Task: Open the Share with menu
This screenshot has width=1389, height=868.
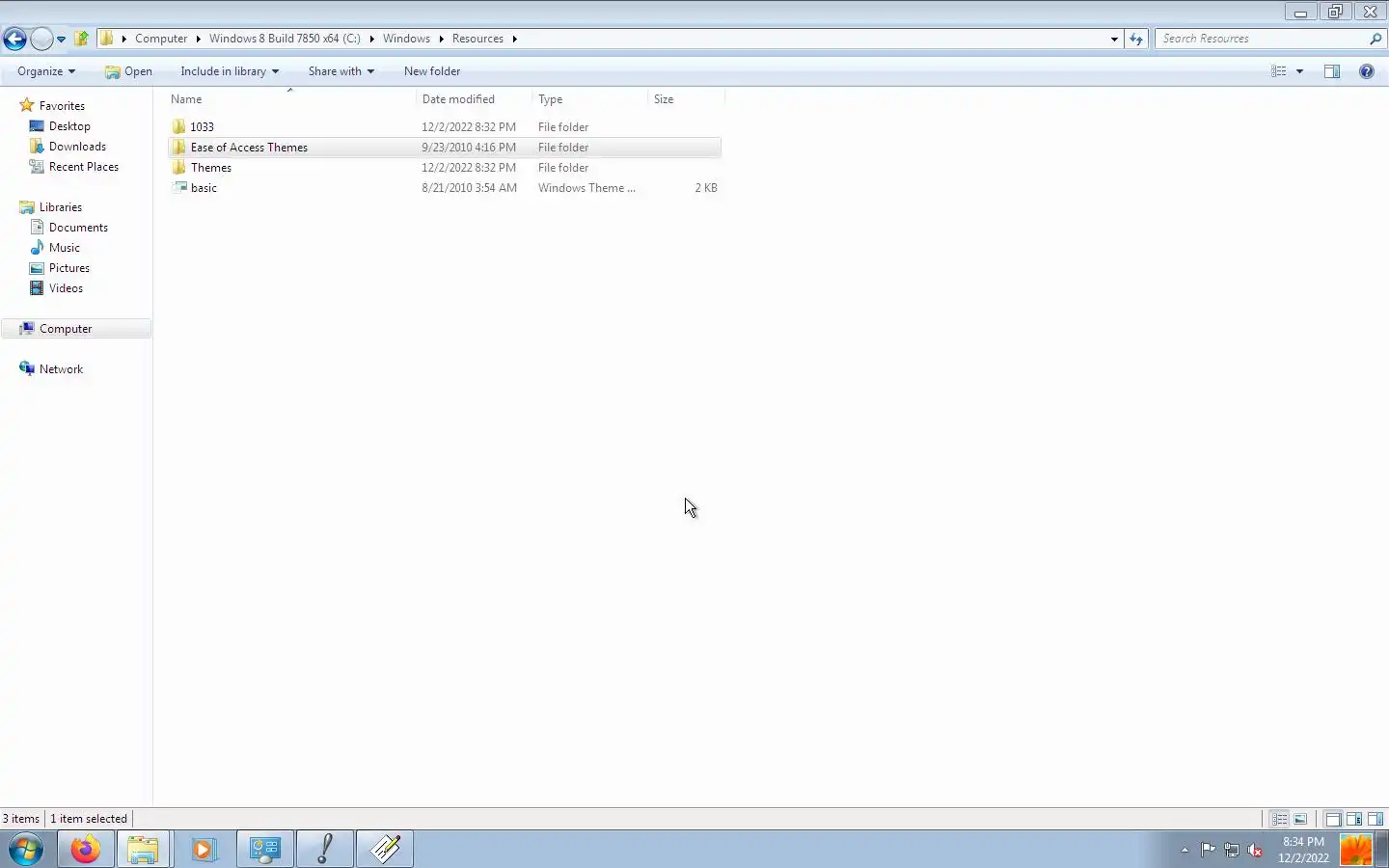Action: tap(340, 71)
